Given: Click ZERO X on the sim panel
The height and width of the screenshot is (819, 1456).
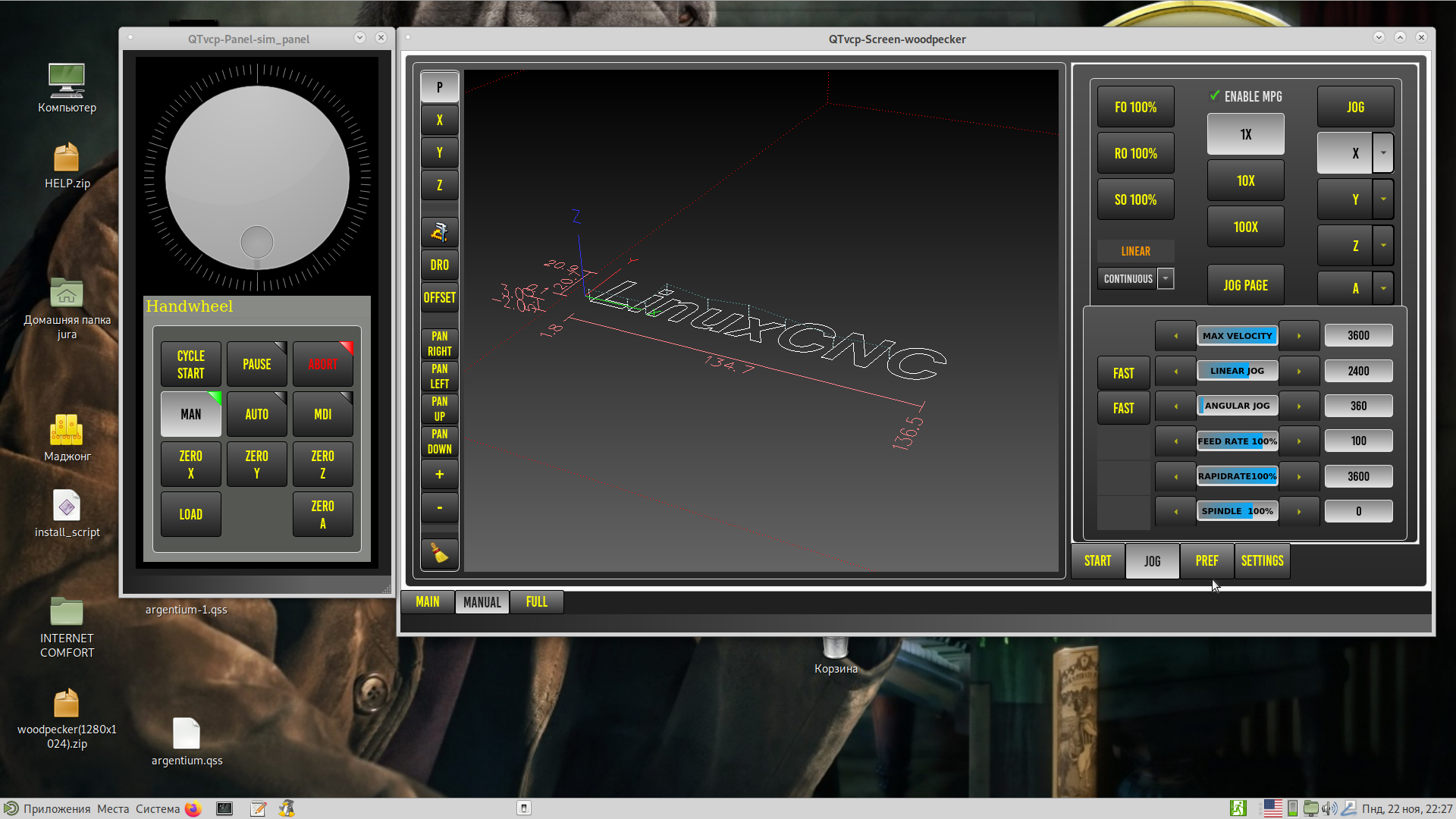Looking at the screenshot, I should click(x=190, y=464).
